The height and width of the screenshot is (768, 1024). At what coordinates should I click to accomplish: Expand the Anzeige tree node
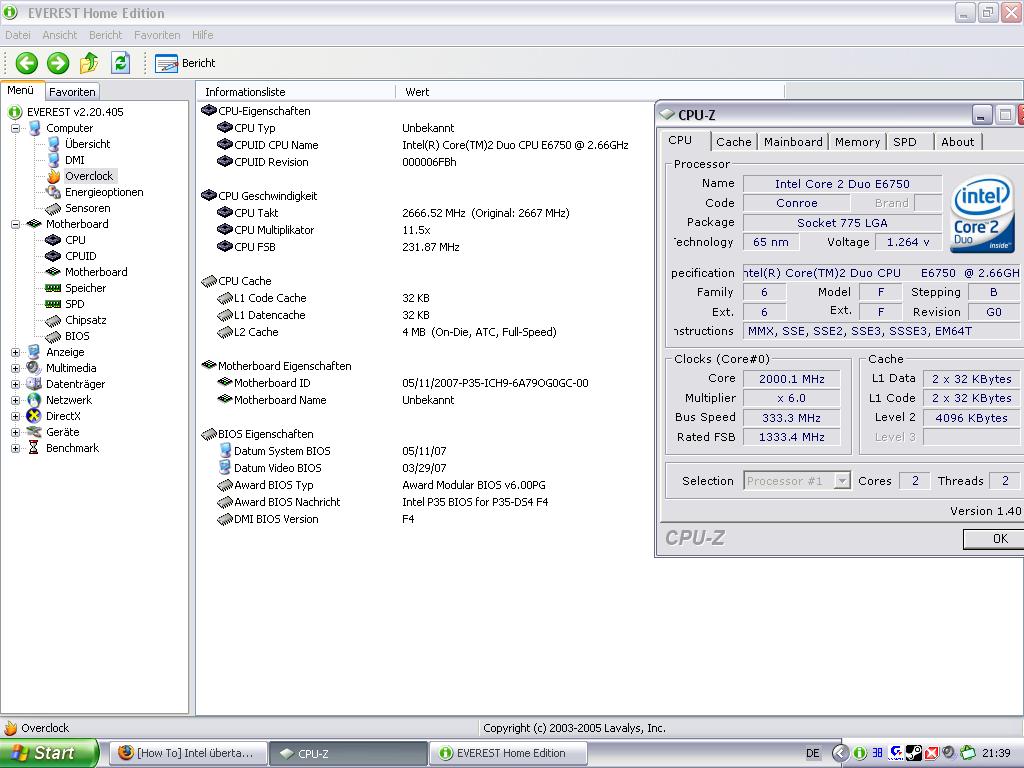(15, 352)
